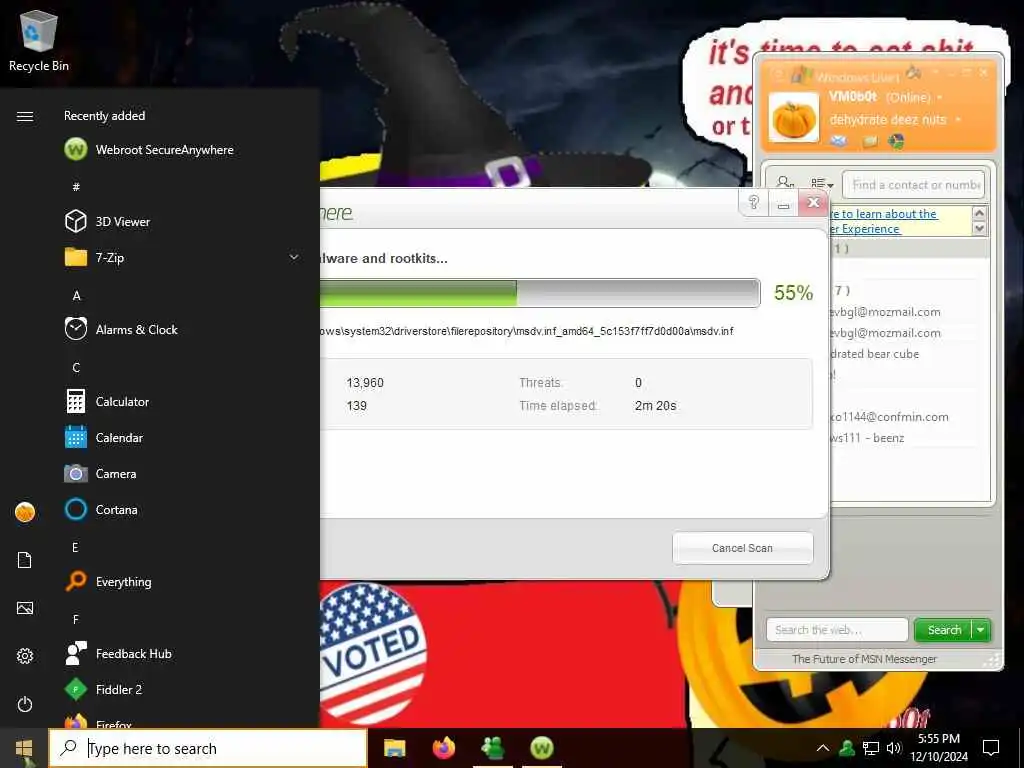This screenshot has width=1024, height=768.
Task: Show hidden system tray icons chevron
Action: [x=823, y=748]
